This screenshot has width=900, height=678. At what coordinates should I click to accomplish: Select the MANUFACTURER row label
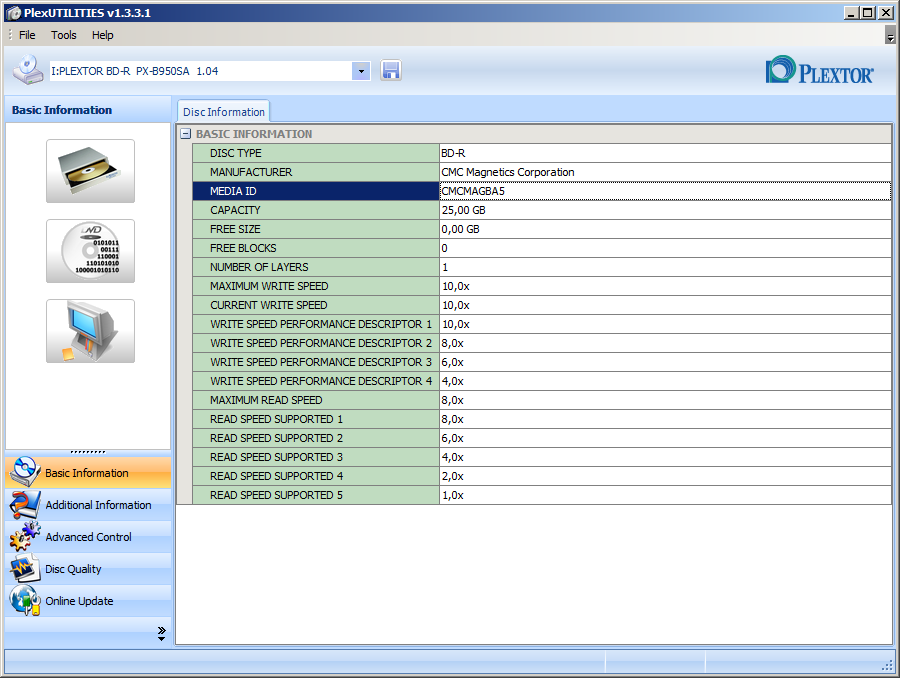coord(316,172)
